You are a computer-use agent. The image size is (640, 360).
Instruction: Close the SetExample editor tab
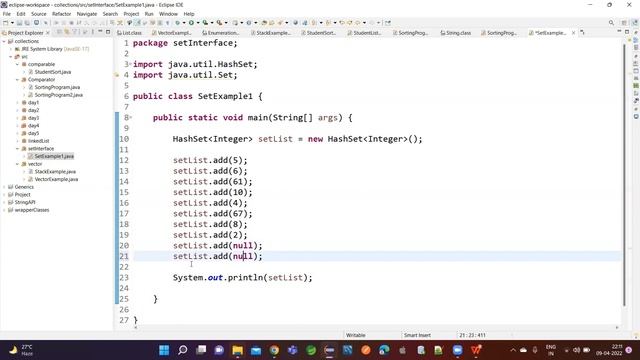click(x=573, y=33)
